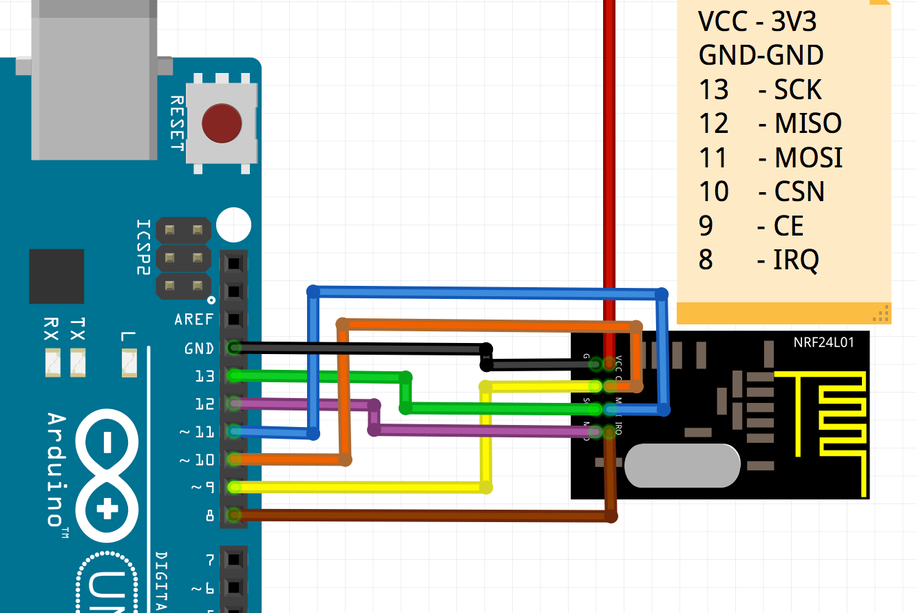Click the AREF pin on the Arduino
Screen dimensions: 917x613
tap(235, 319)
